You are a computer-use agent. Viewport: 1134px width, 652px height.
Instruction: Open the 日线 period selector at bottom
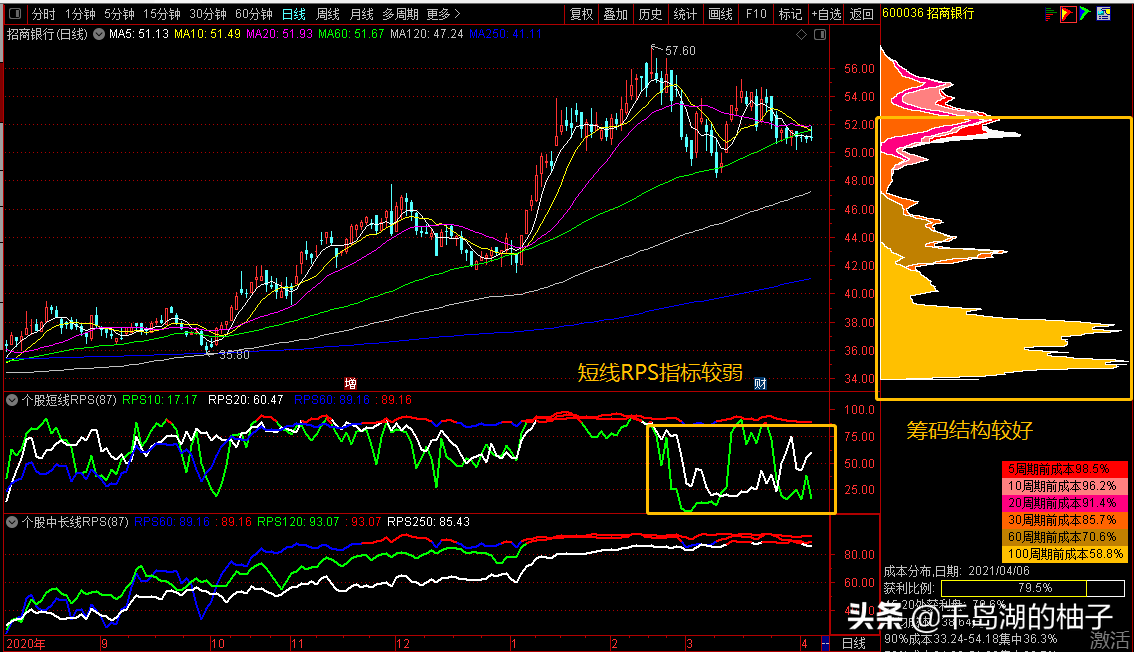click(x=854, y=643)
